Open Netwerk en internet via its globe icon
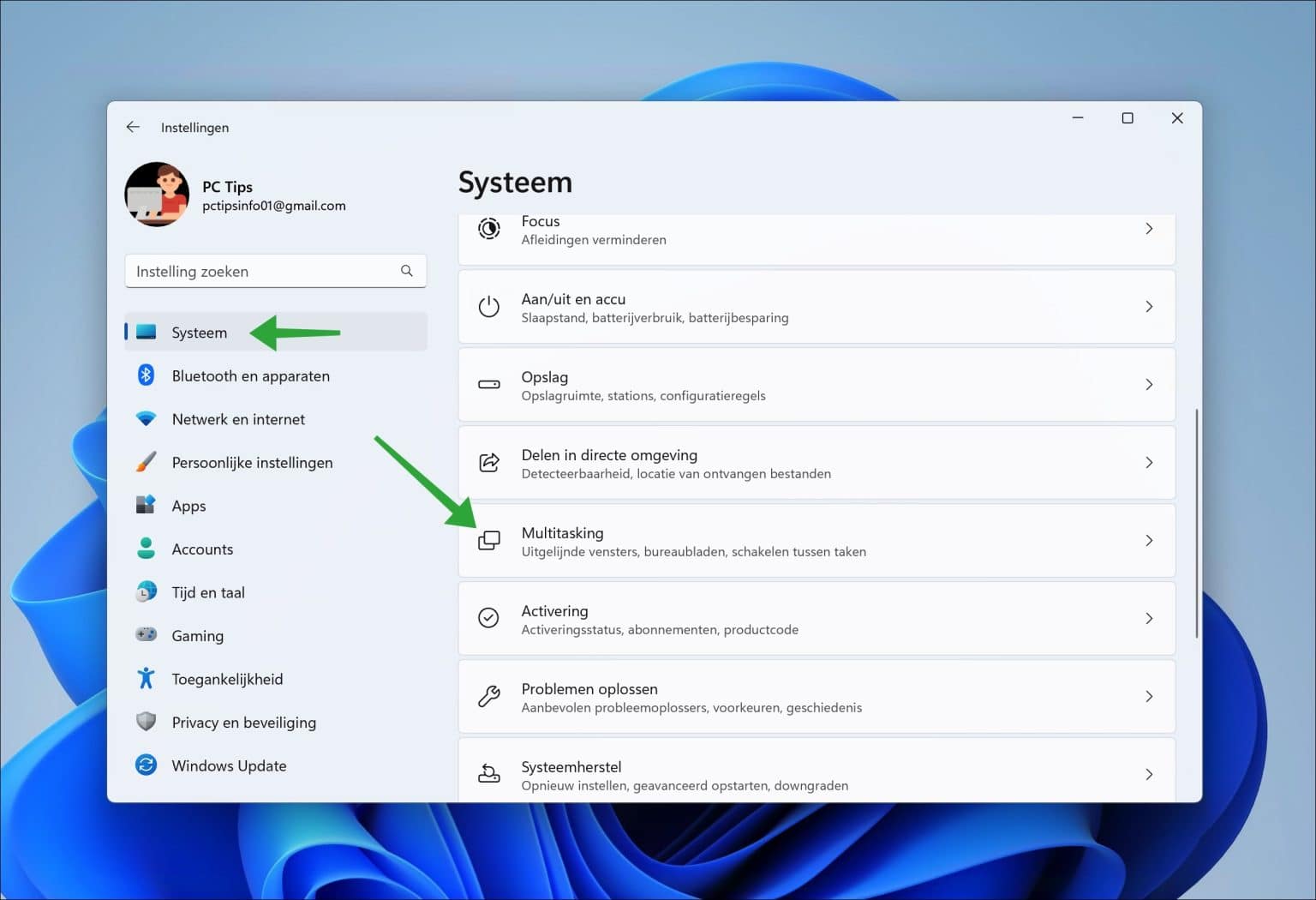The height and width of the screenshot is (900, 1316). pyautogui.click(x=146, y=419)
